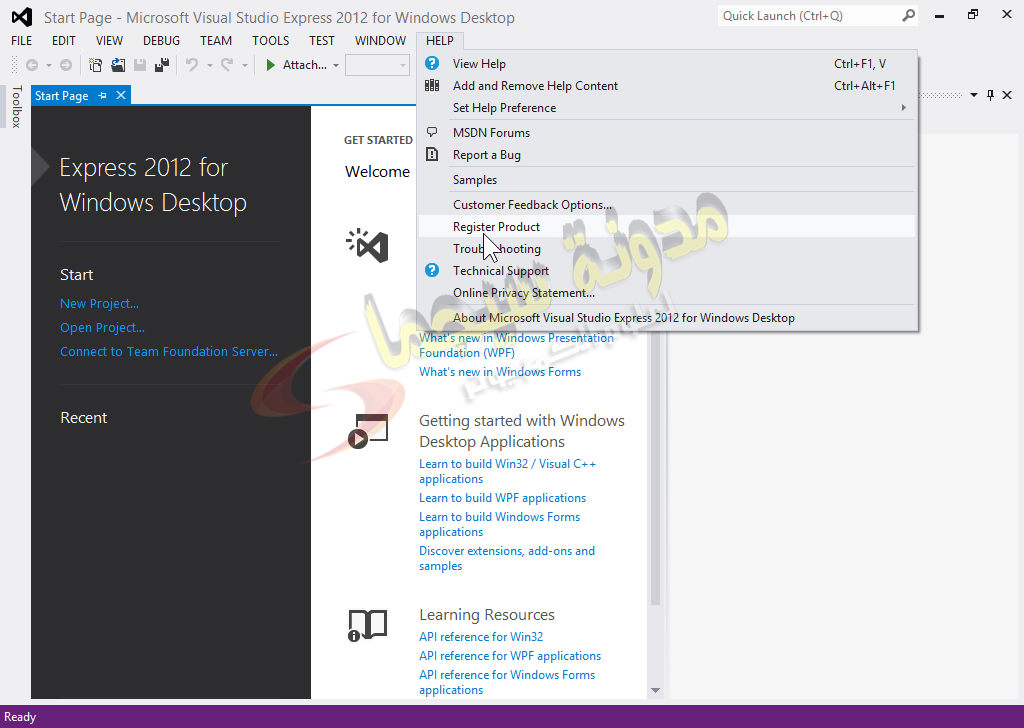
Task: Select Troubleshooting menu item
Action: click(667, 249)
